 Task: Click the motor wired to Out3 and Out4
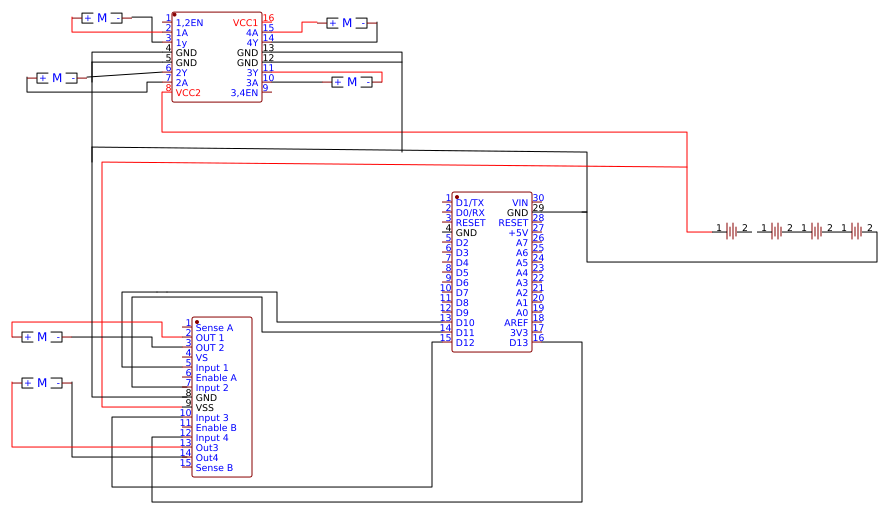coord(42,383)
